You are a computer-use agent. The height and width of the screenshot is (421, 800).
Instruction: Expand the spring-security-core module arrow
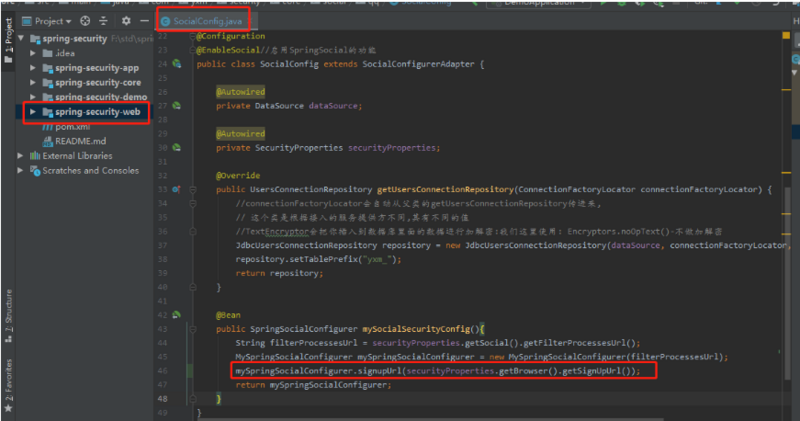coord(33,82)
